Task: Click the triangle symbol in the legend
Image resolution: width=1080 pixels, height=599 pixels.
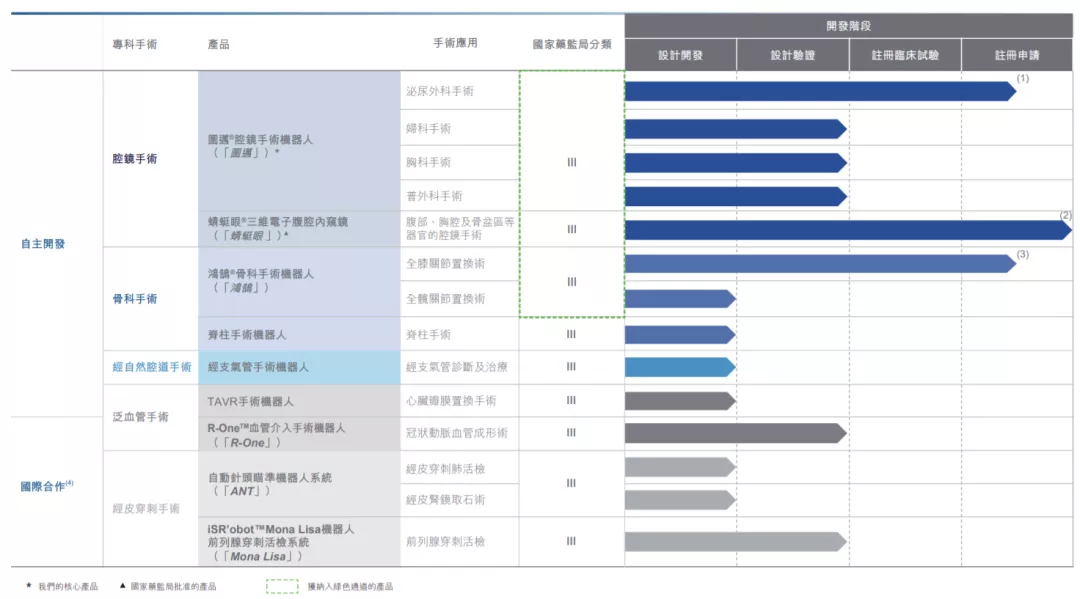Action: pyautogui.click(x=122, y=586)
